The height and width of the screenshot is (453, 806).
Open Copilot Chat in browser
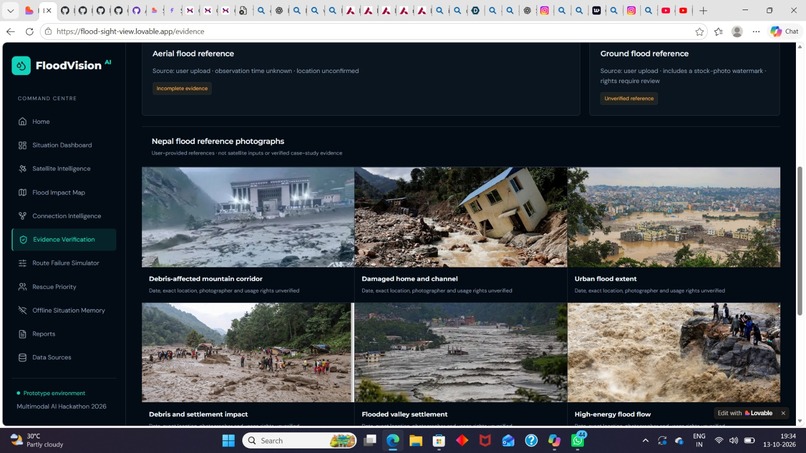pos(784,31)
